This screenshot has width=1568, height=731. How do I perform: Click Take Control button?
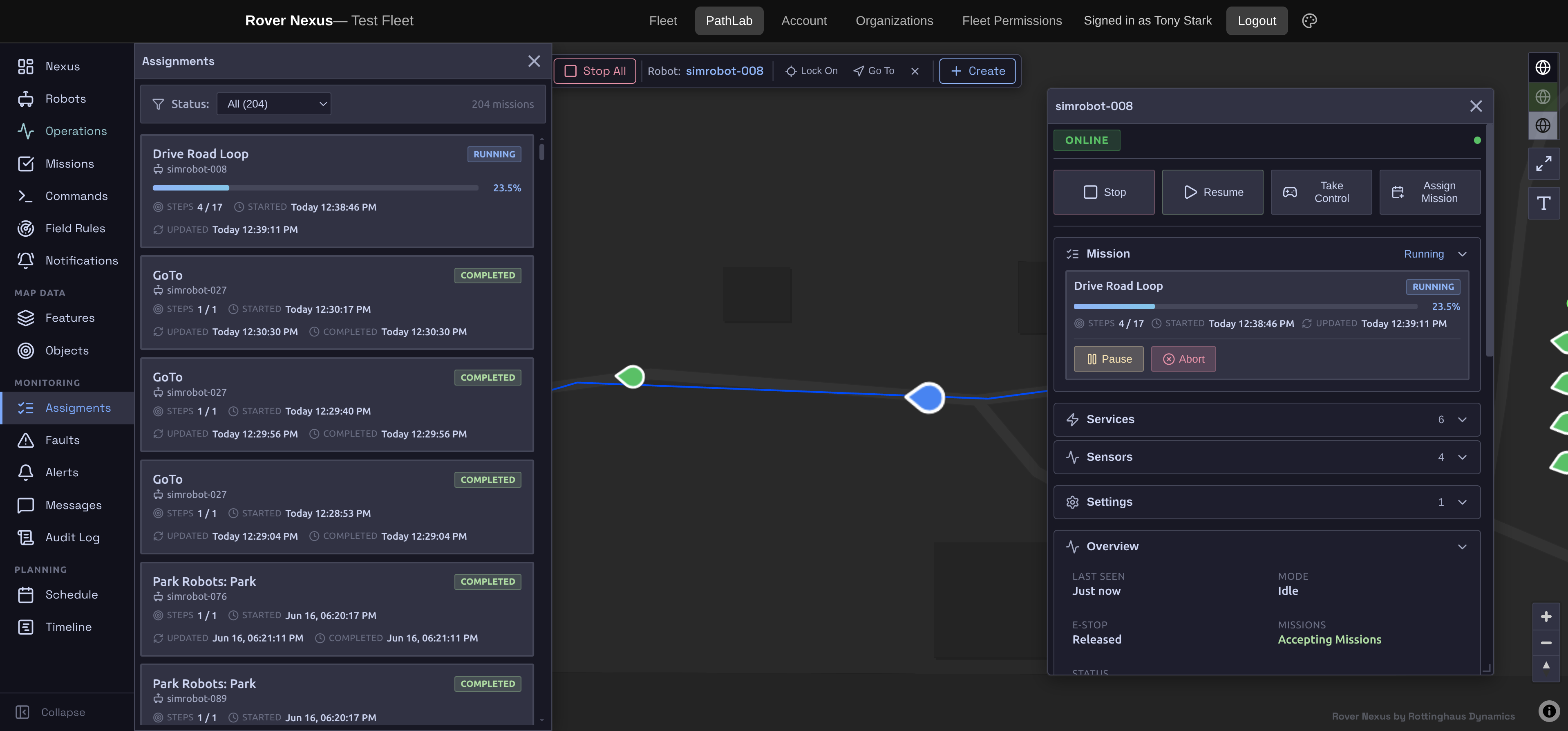tap(1321, 193)
